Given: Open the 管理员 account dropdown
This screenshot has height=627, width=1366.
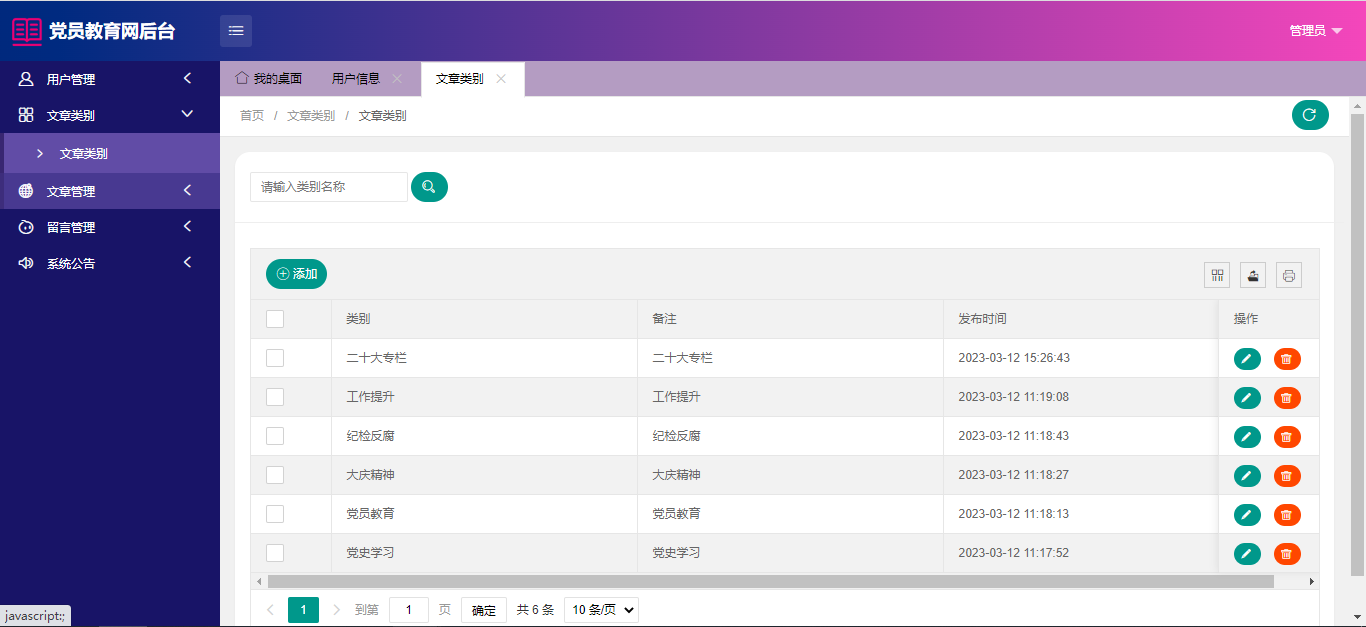Looking at the screenshot, I should [1316, 31].
